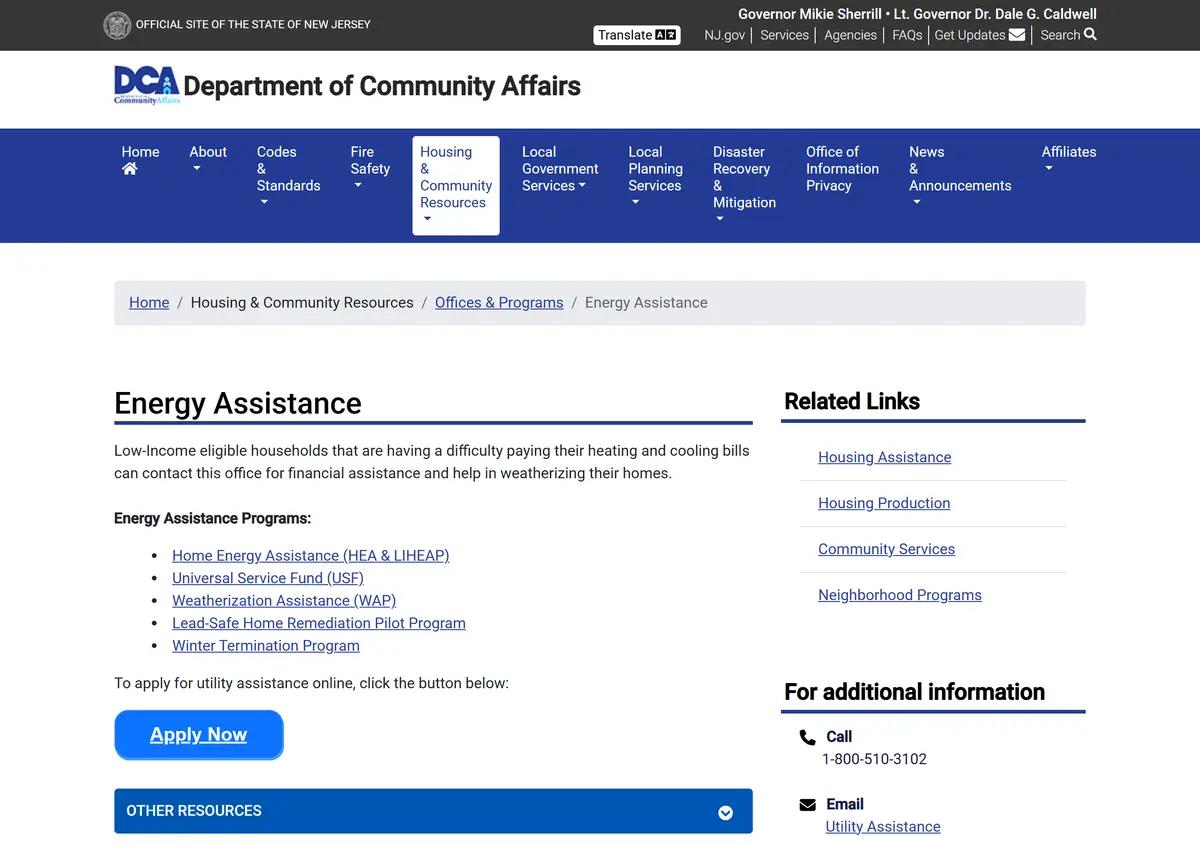Image resolution: width=1200 pixels, height=844 pixels.
Task: Click the phone number 1-800-510-3102
Action: pos(874,759)
